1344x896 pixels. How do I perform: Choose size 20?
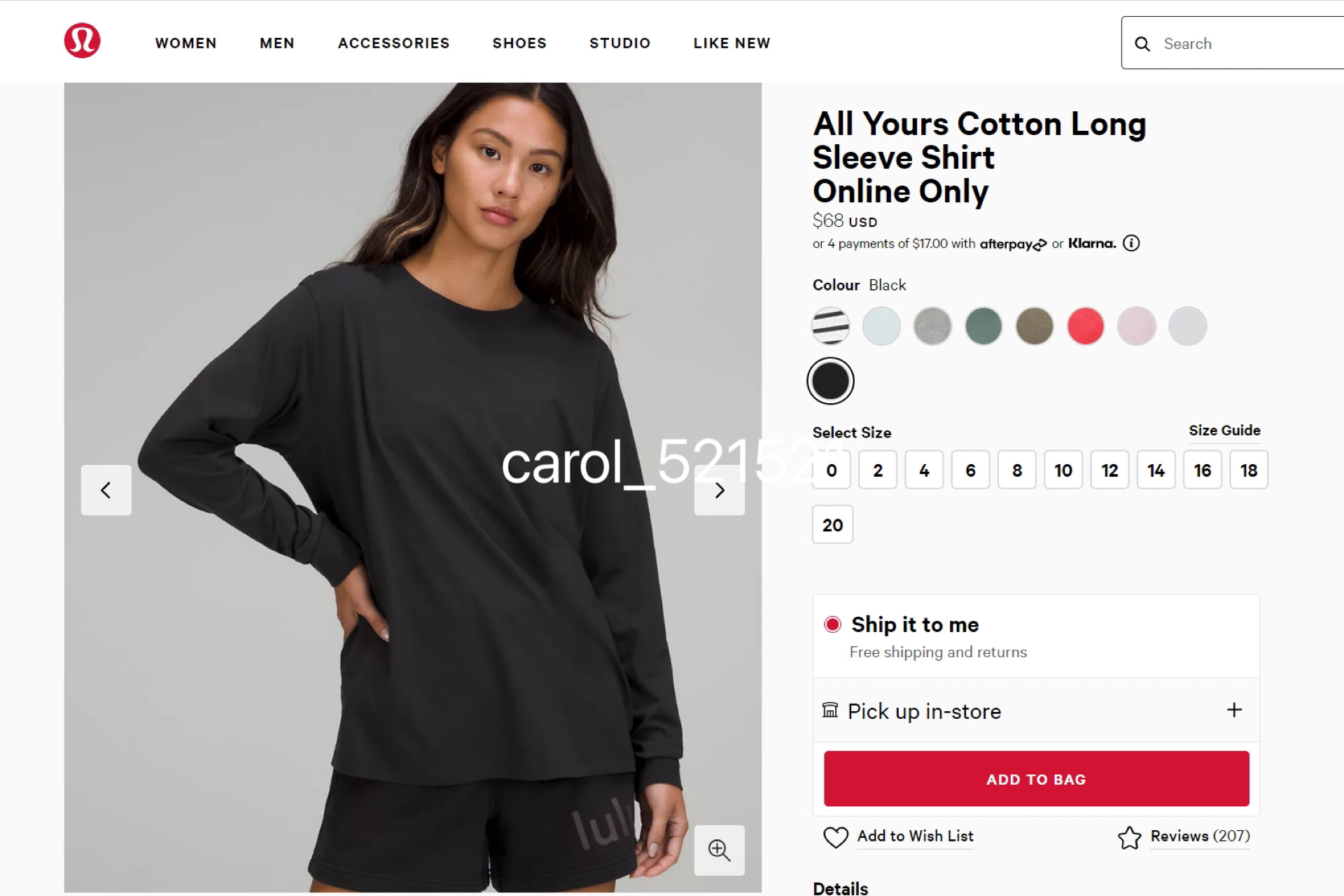[832, 524]
